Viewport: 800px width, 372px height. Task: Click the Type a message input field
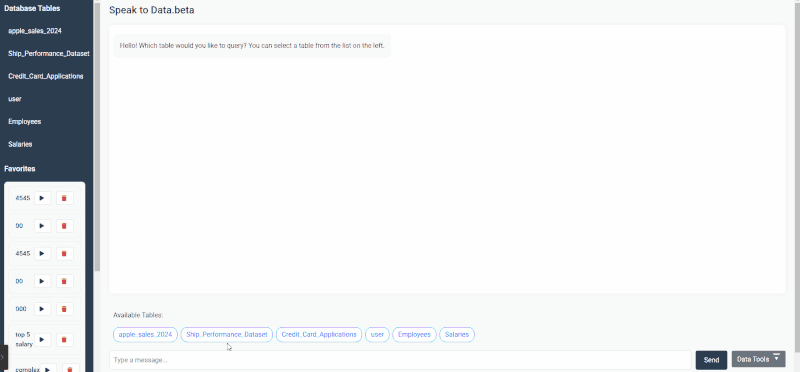tap(400, 360)
